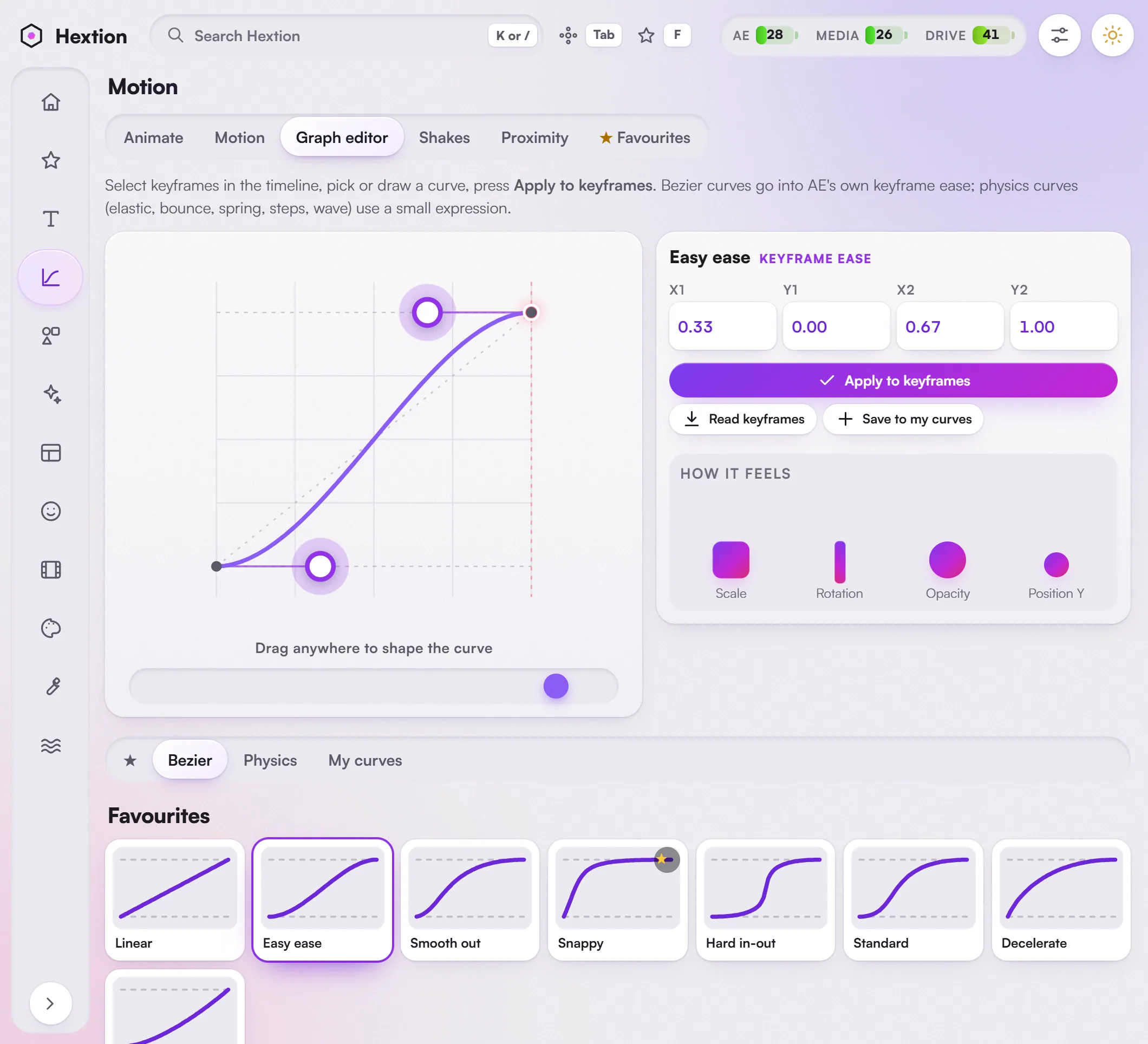Image resolution: width=1148 pixels, height=1044 pixels.
Task: Open the Shapes sidebar icon
Action: 51,336
